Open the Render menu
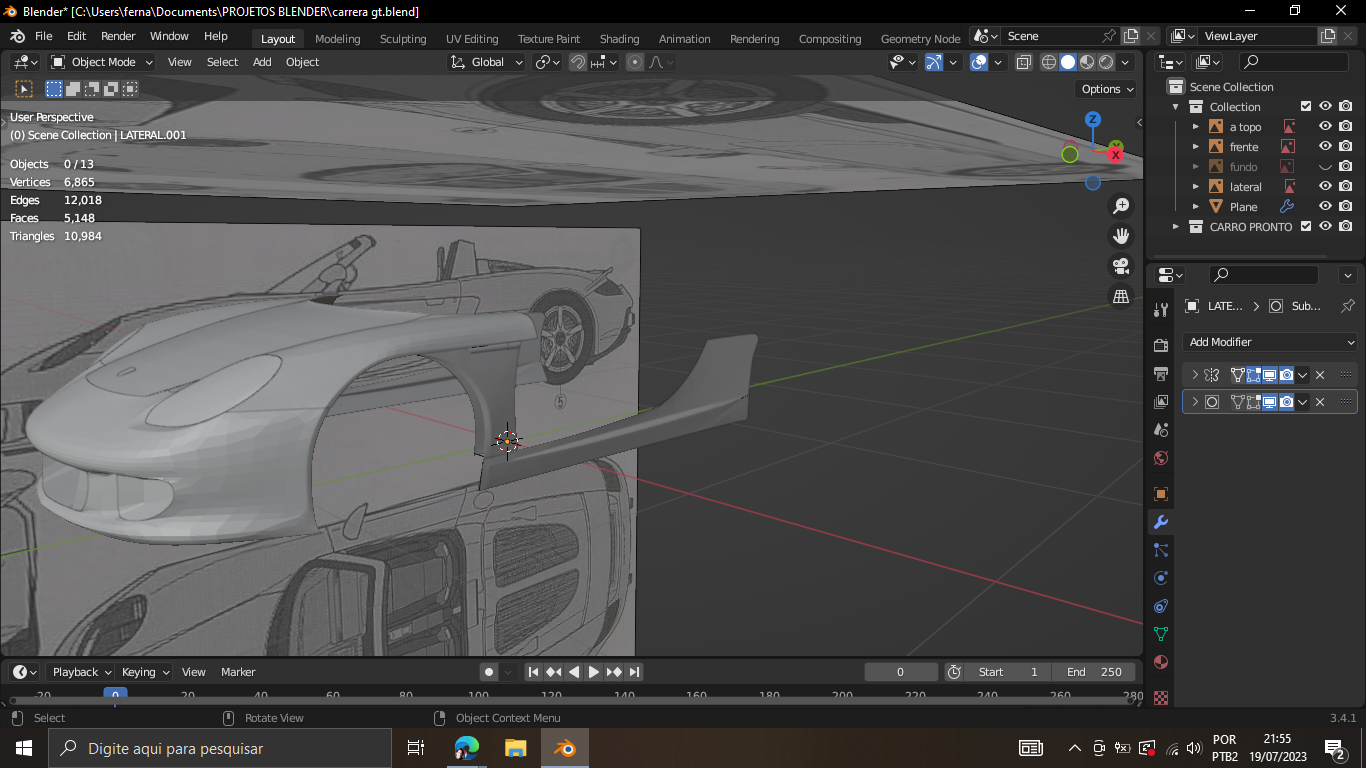The height and width of the screenshot is (768, 1366). coord(118,36)
